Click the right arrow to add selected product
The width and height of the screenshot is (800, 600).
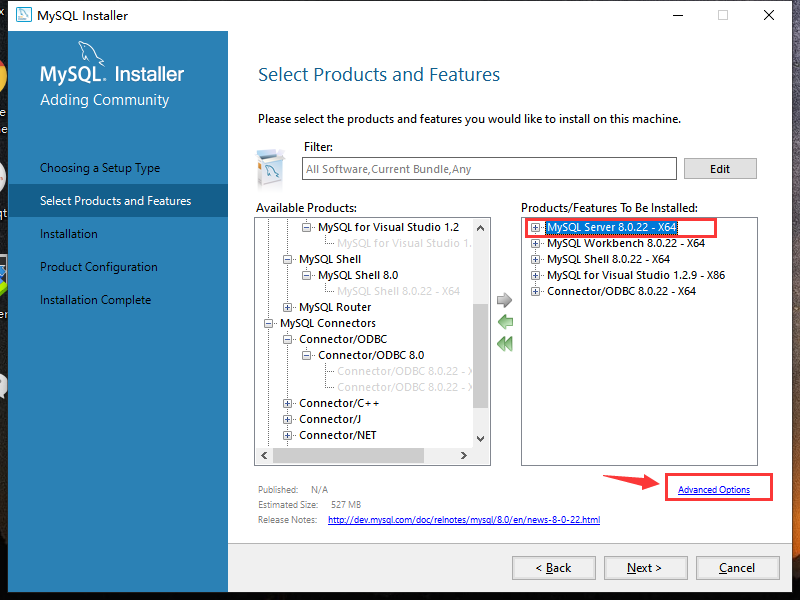point(505,299)
